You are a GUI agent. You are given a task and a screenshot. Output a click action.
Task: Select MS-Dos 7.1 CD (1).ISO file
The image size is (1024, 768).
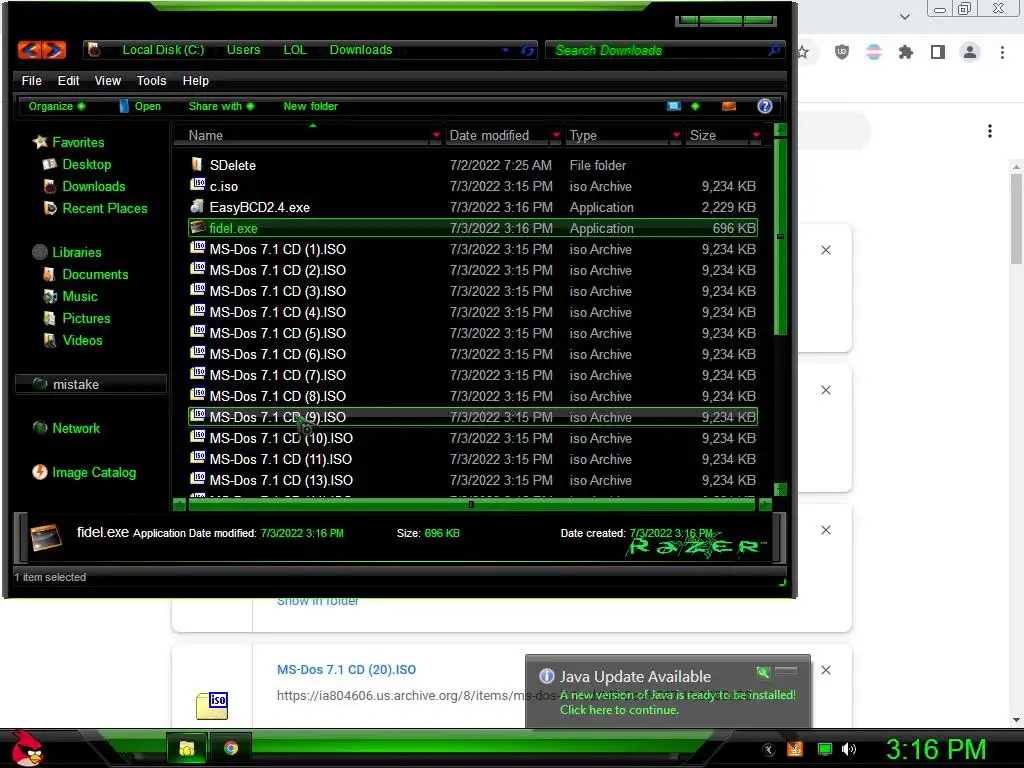click(x=278, y=249)
